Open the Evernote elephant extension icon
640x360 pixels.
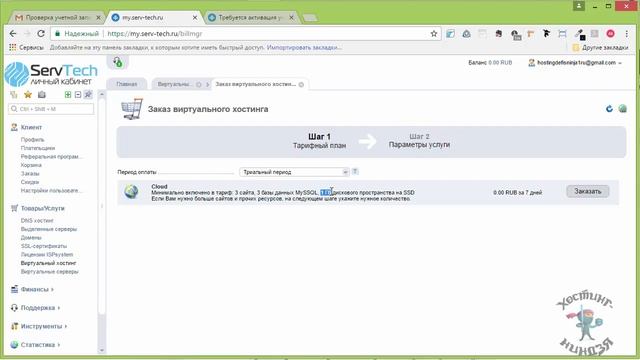pos(498,34)
